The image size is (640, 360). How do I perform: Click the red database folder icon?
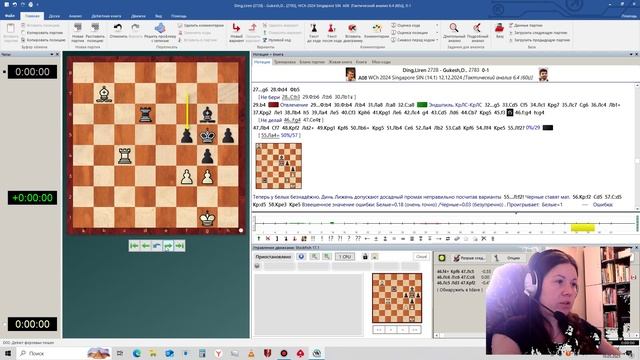(x=499, y=28)
